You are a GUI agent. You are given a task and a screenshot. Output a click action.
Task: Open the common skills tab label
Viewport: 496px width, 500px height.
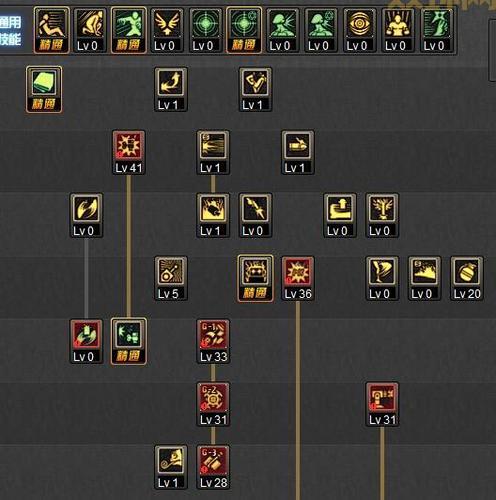11,31
